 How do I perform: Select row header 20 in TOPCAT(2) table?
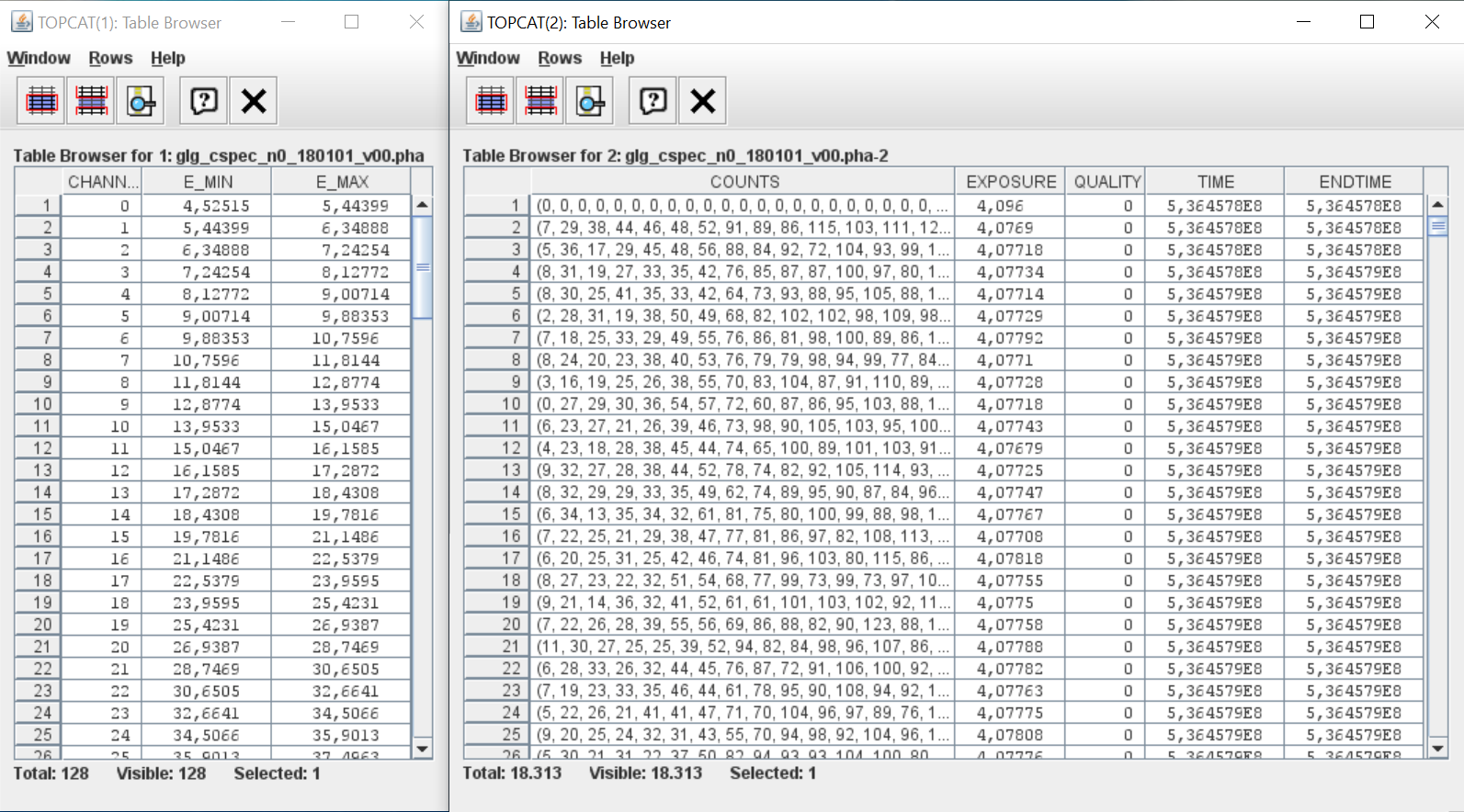coord(497,625)
